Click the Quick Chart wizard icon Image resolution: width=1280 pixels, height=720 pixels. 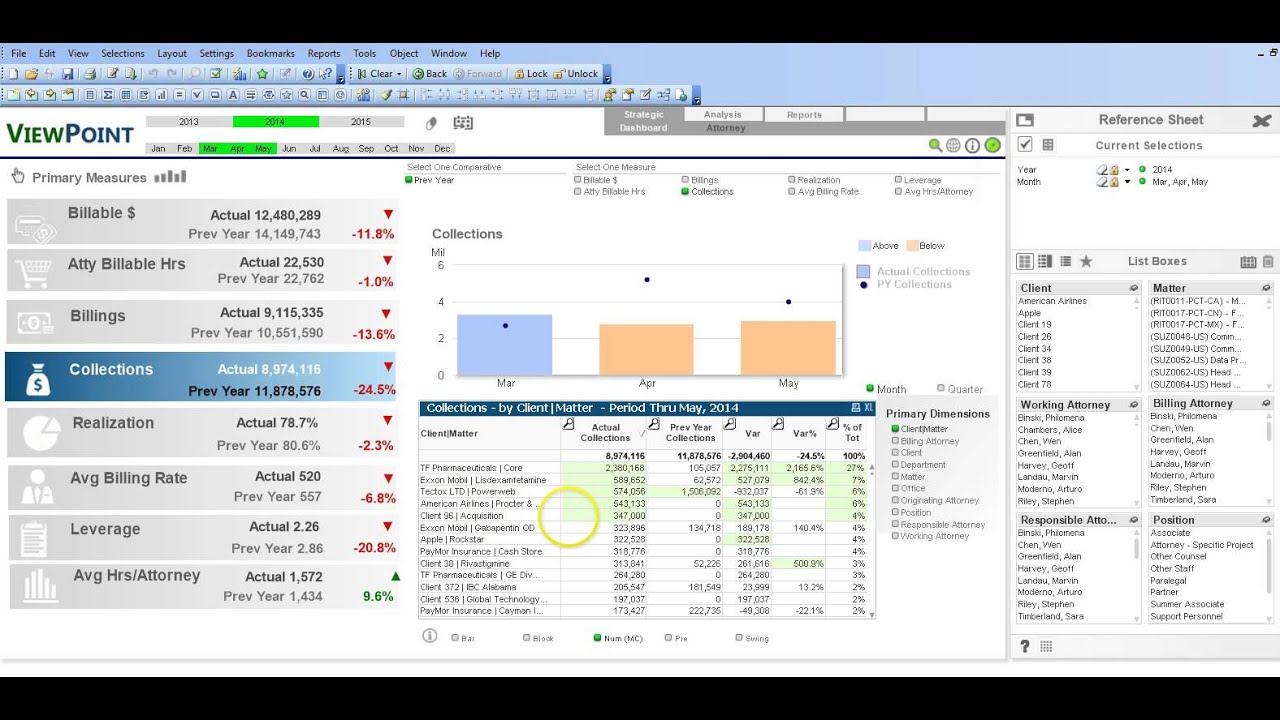coord(239,74)
